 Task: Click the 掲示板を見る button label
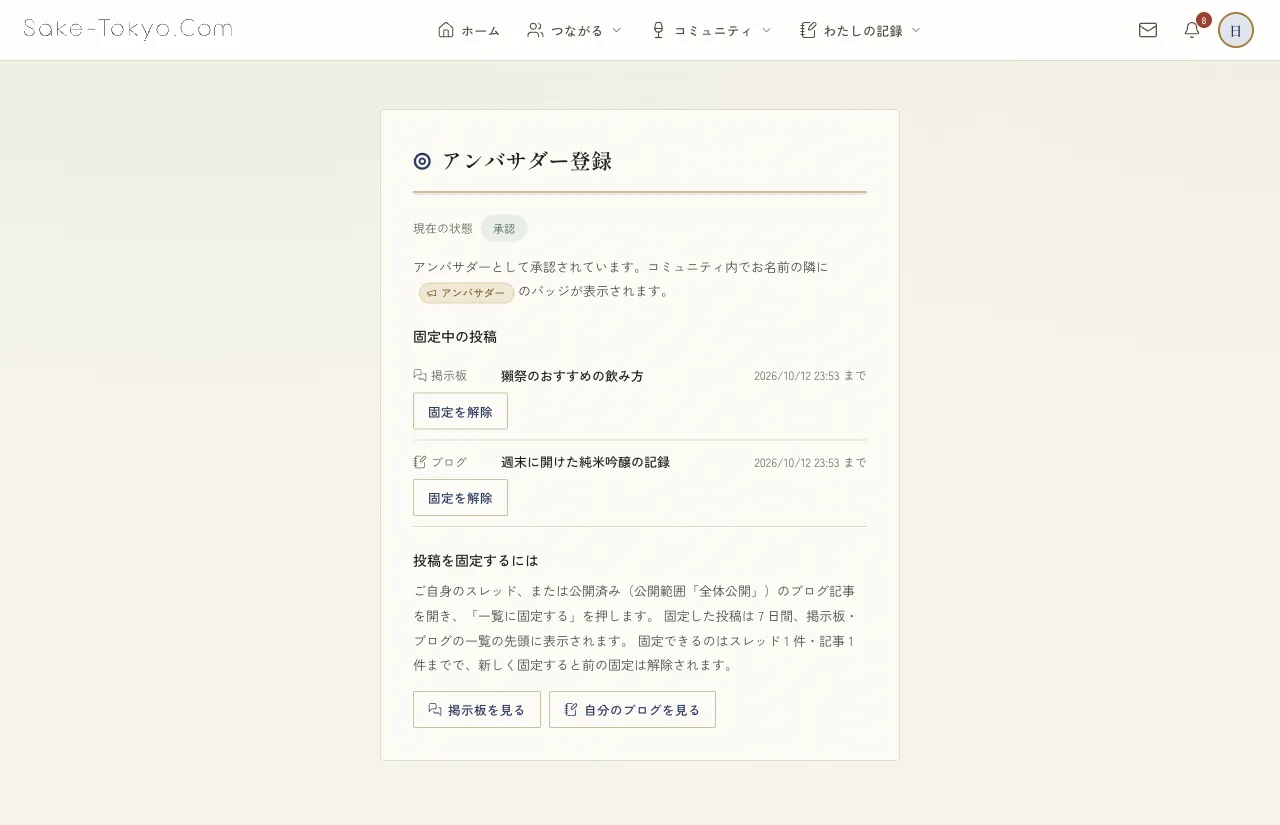486,710
